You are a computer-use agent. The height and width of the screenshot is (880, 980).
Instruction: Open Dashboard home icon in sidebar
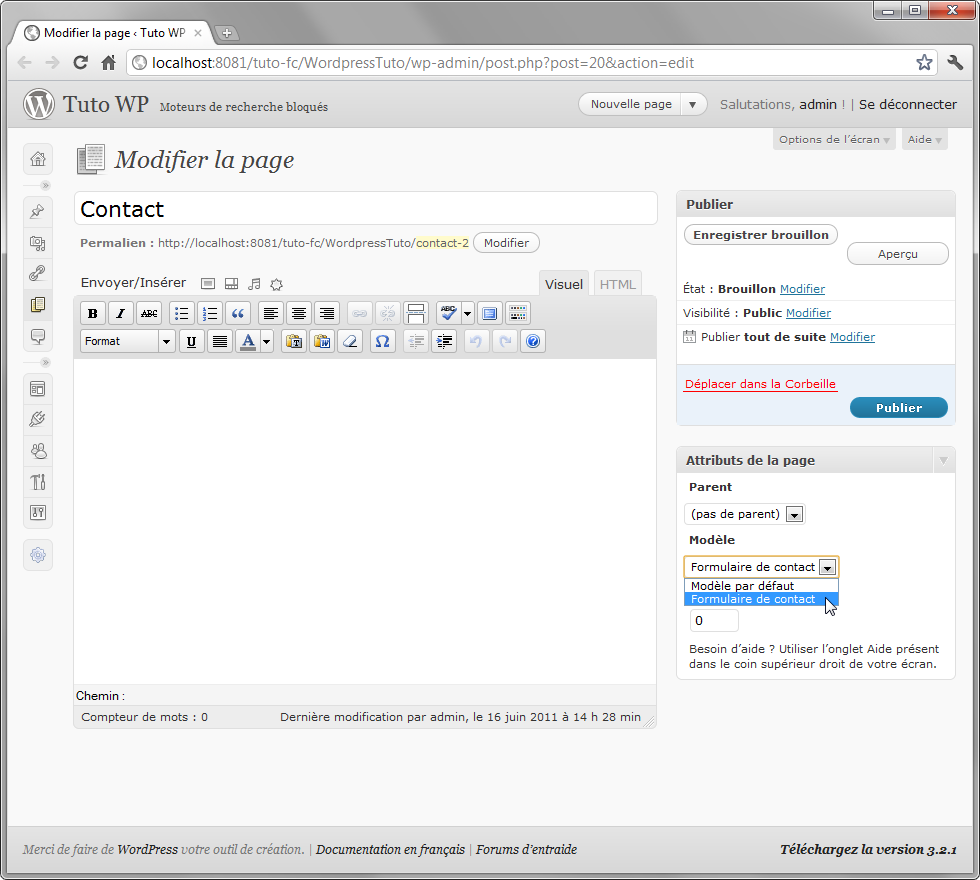(38, 159)
